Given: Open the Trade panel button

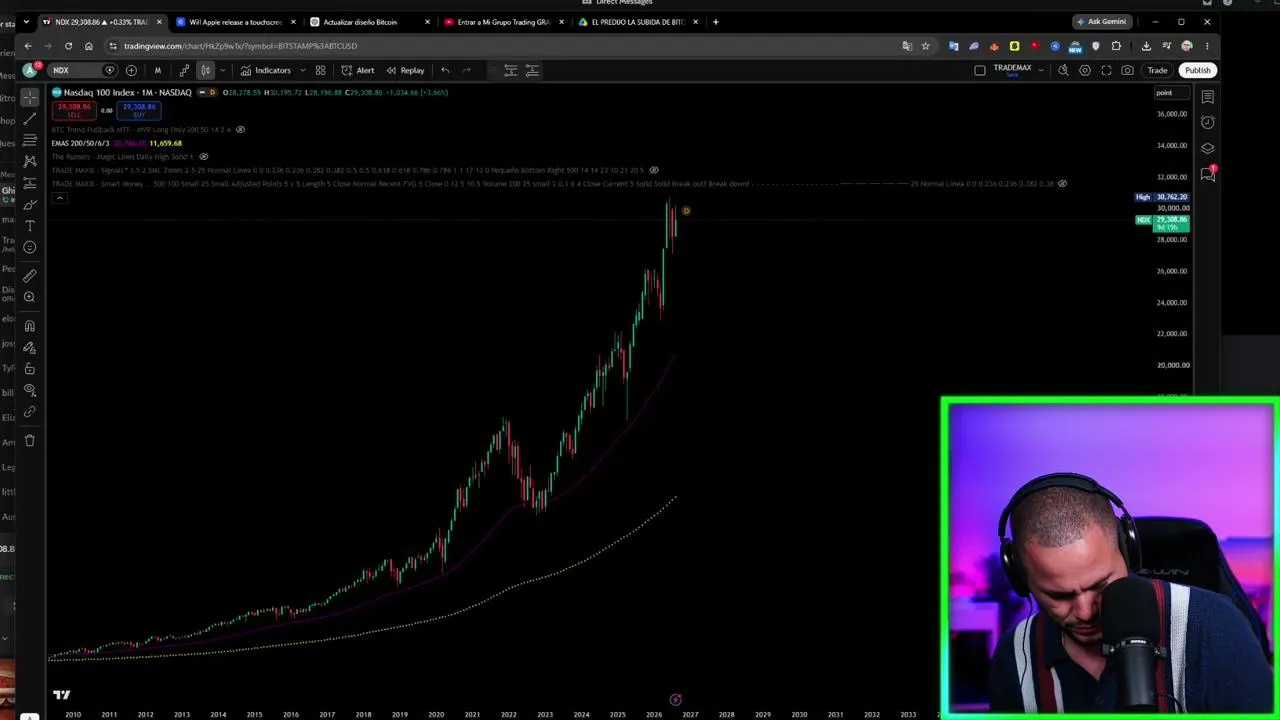Looking at the screenshot, I should coord(1157,70).
